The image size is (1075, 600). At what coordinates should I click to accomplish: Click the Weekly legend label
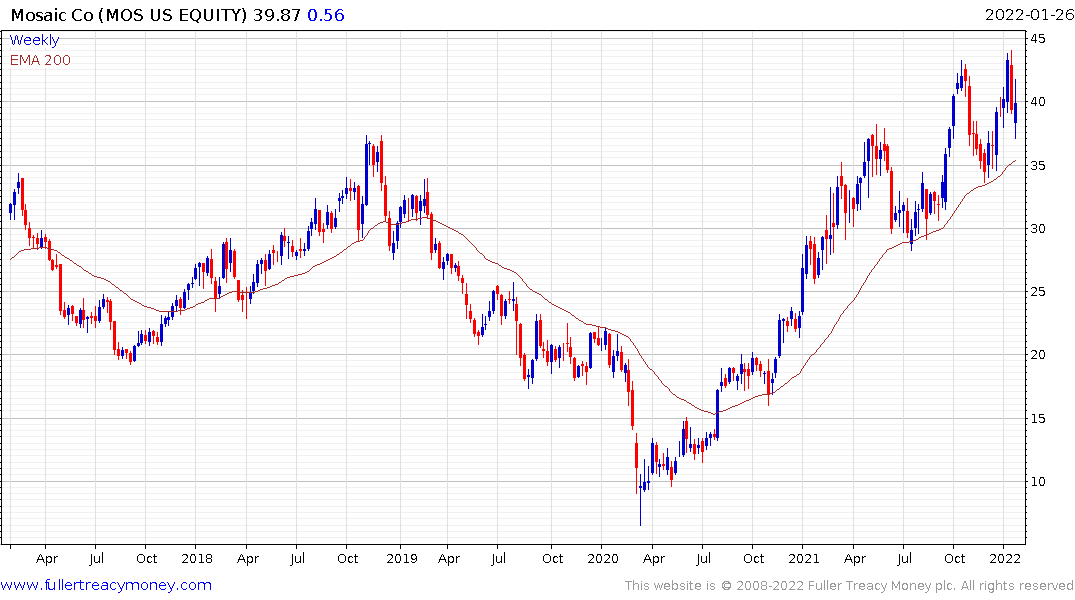pyautogui.click(x=34, y=40)
